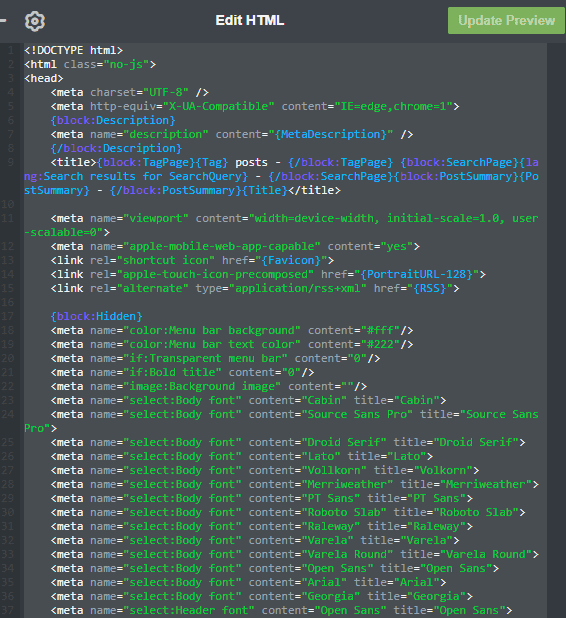Click the title="Georgia" attribute
Screen dimensions: 566x618
pyautogui.click(x=416, y=596)
